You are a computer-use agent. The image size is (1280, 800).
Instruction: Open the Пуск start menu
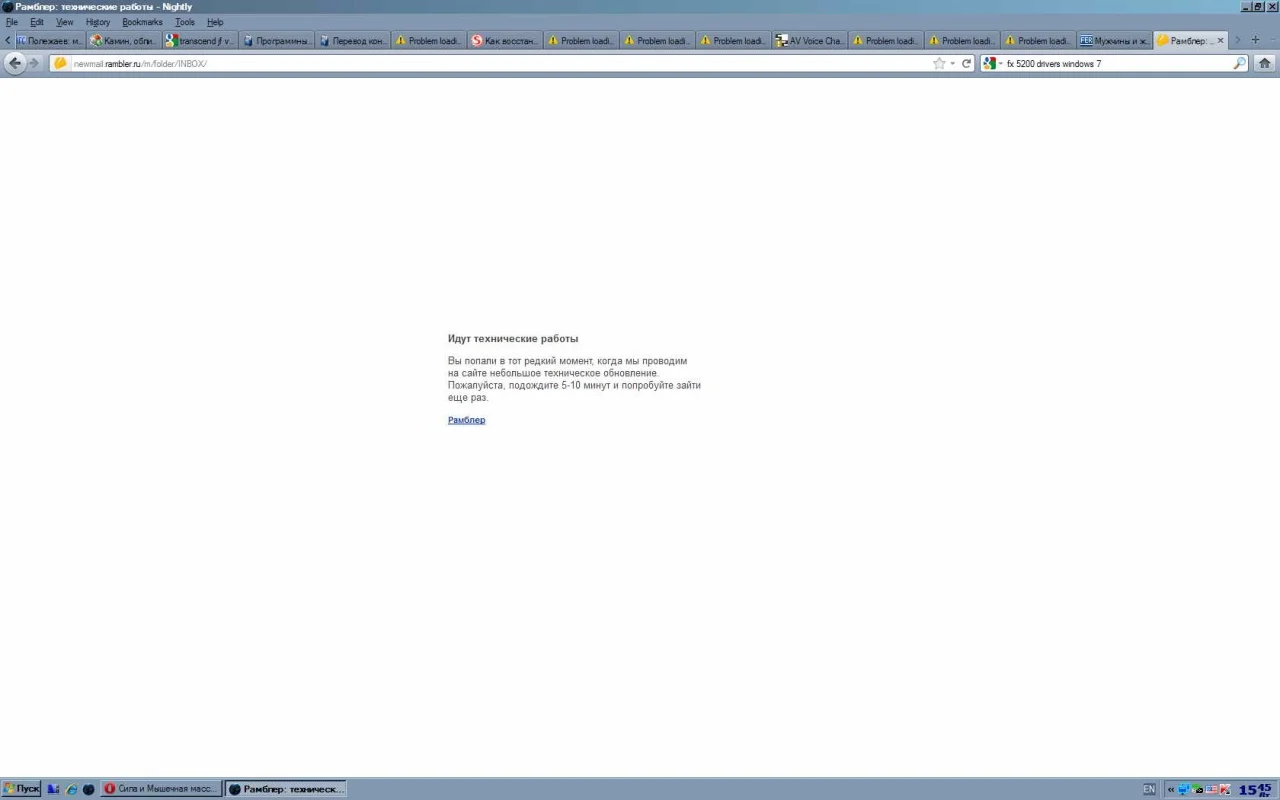point(21,789)
